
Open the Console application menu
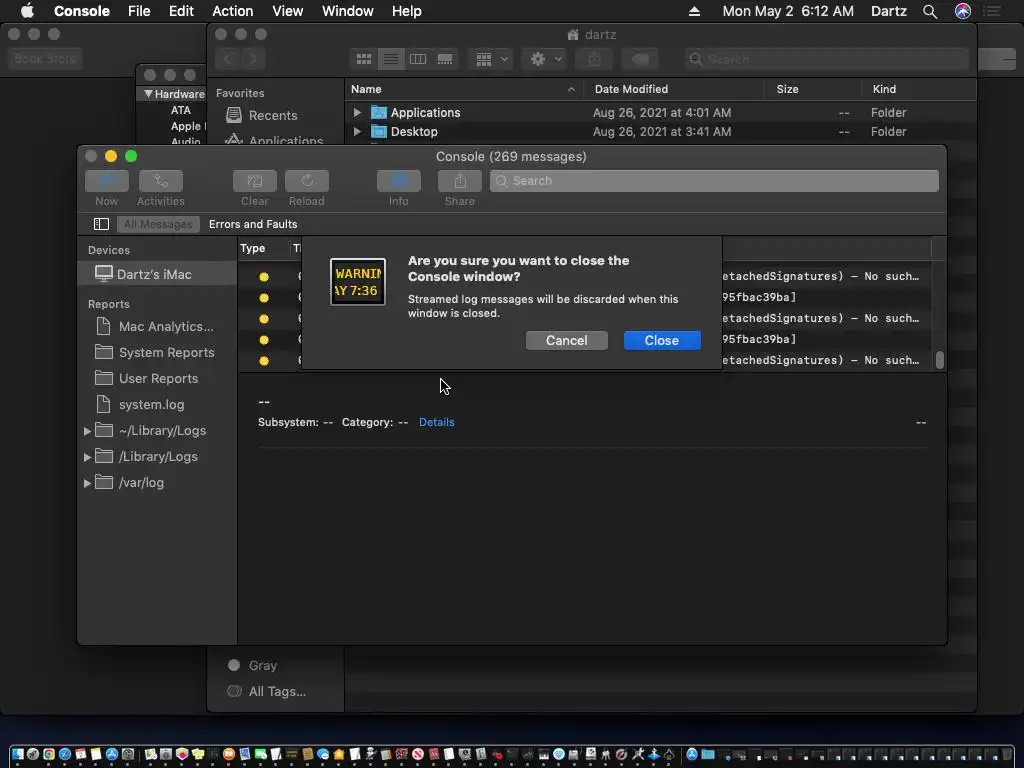pos(82,11)
